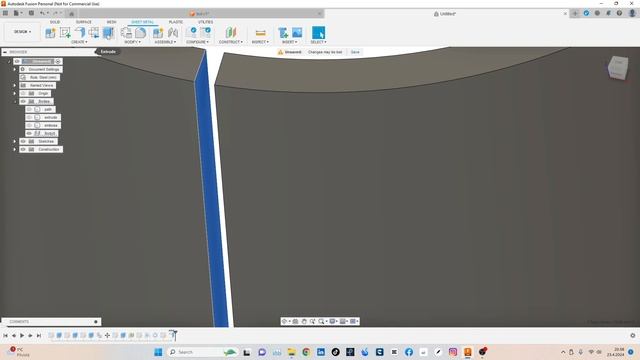Show the extrude body via its eye
The height and width of the screenshot is (360, 640).
(x=29, y=118)
